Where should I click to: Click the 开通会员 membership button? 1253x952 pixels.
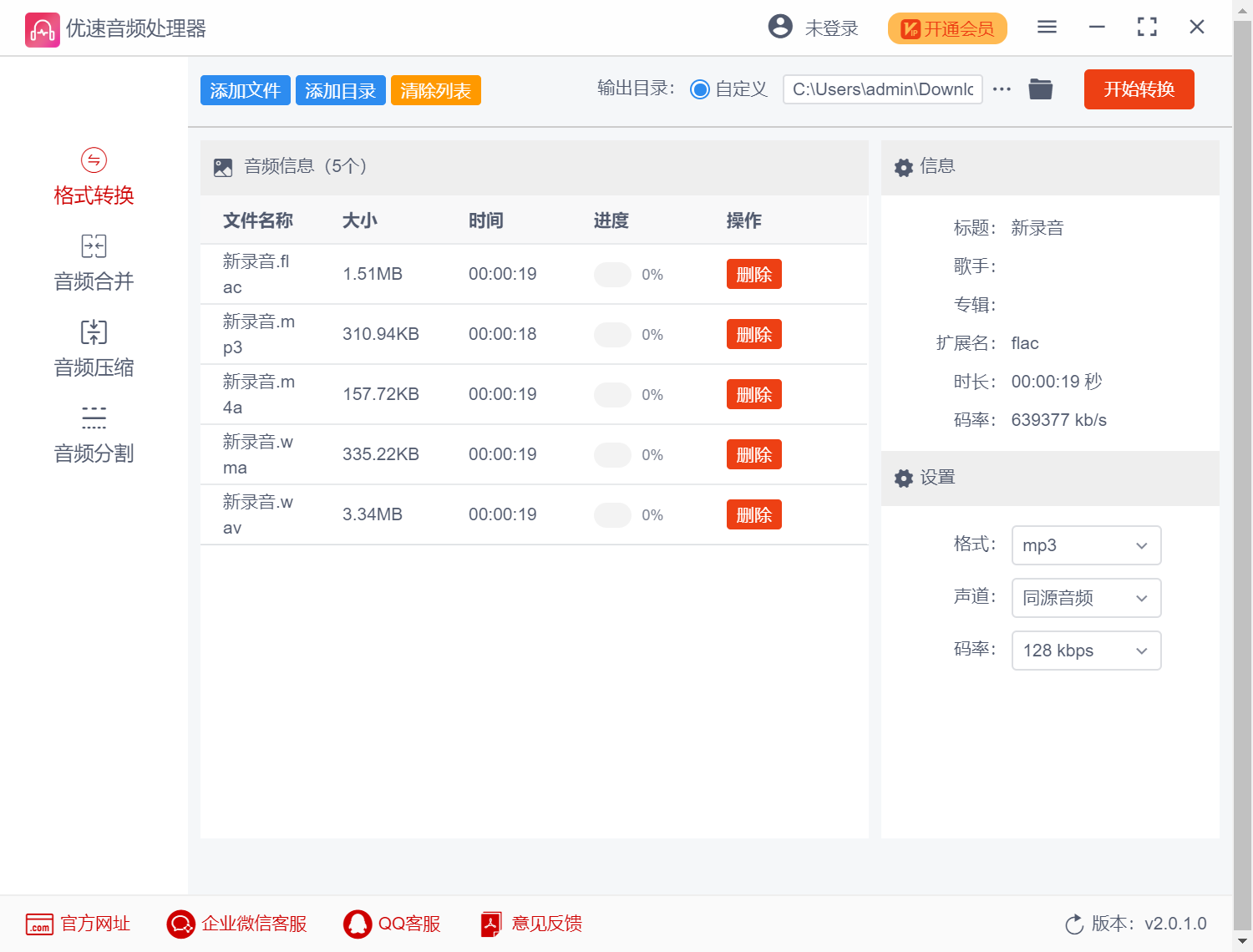(946, 28)
